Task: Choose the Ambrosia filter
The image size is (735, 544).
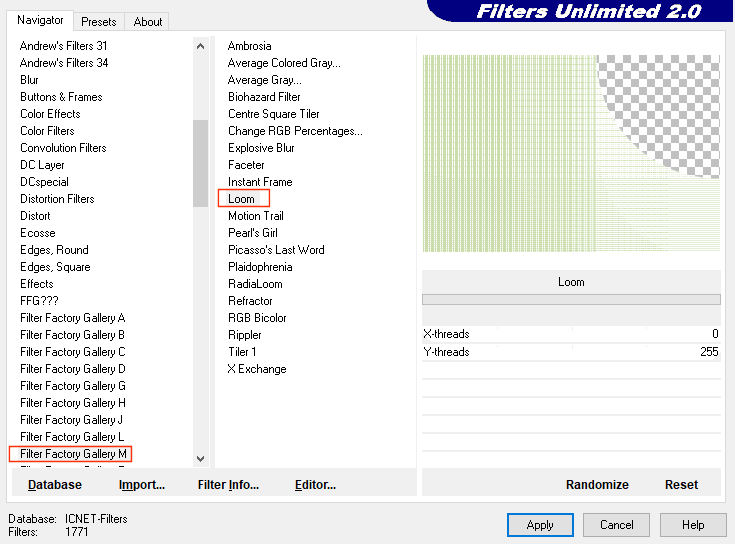Action: coord(249,46)
